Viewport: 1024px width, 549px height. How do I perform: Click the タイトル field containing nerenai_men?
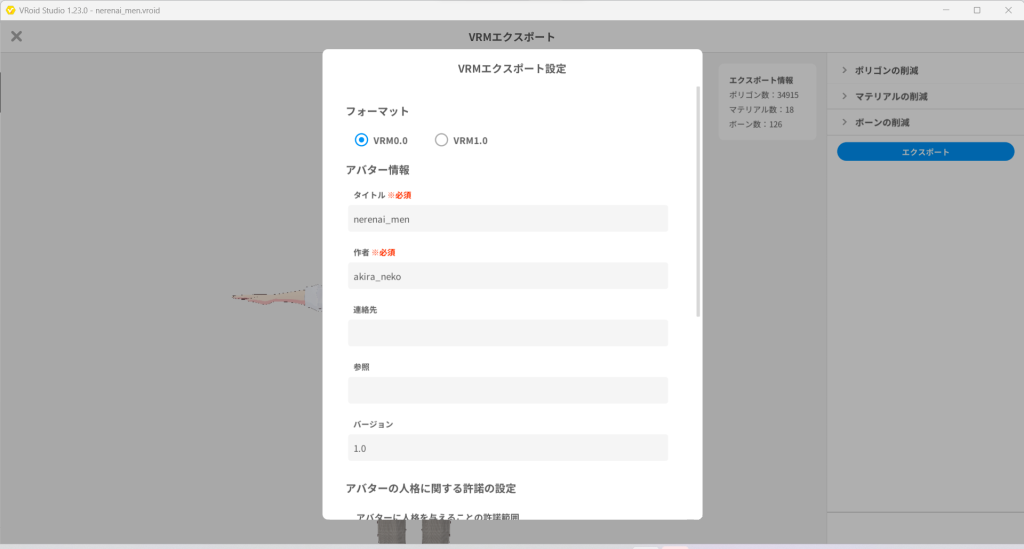tap(507, 219)
